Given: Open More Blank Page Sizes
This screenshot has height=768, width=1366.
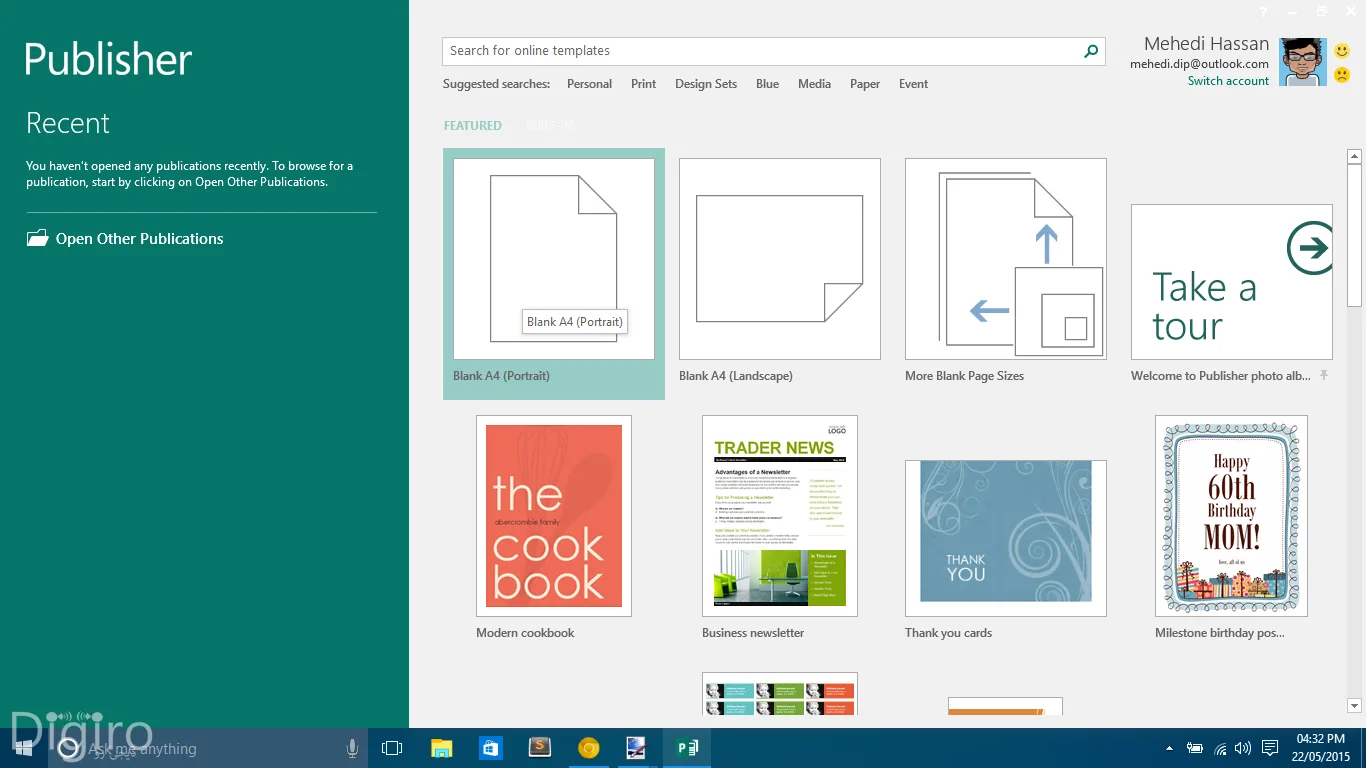Looking at the screenshot, I should tap(1006, 273).
